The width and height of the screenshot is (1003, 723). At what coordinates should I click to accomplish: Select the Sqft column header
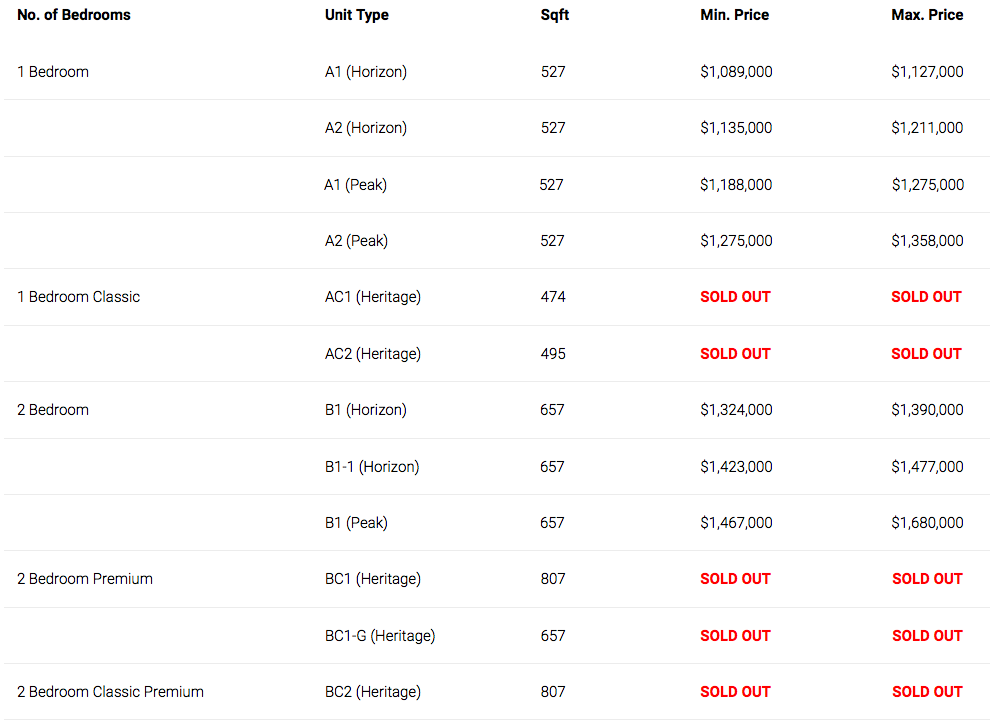coord(555,15)
